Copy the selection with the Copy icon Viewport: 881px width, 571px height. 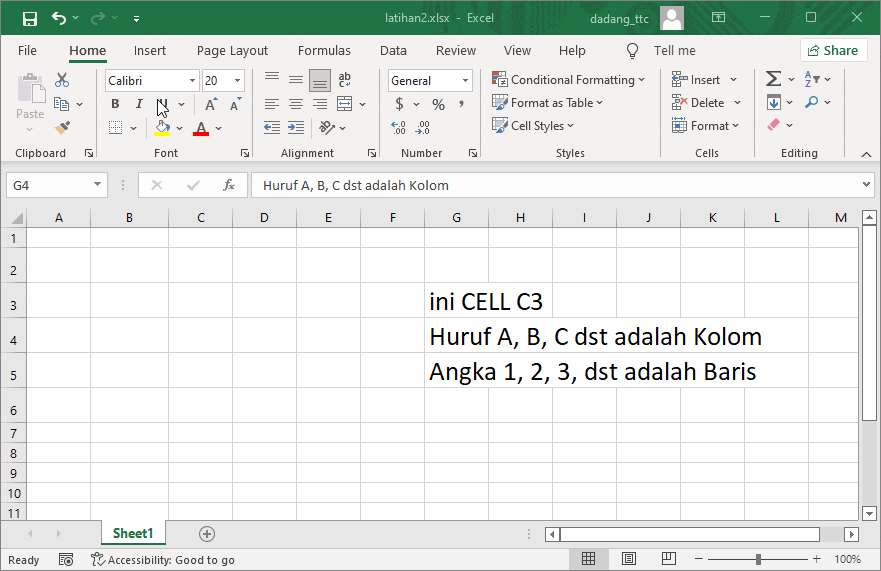coord(61,104)
